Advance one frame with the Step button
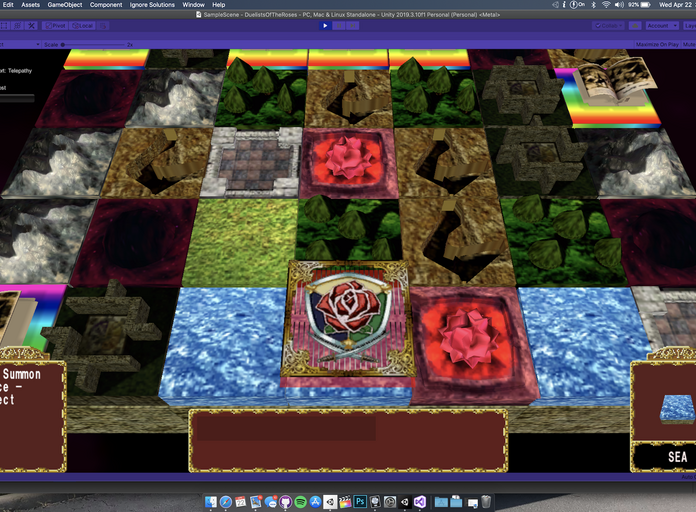Screen dimensions: 696x512 [352, 26]
